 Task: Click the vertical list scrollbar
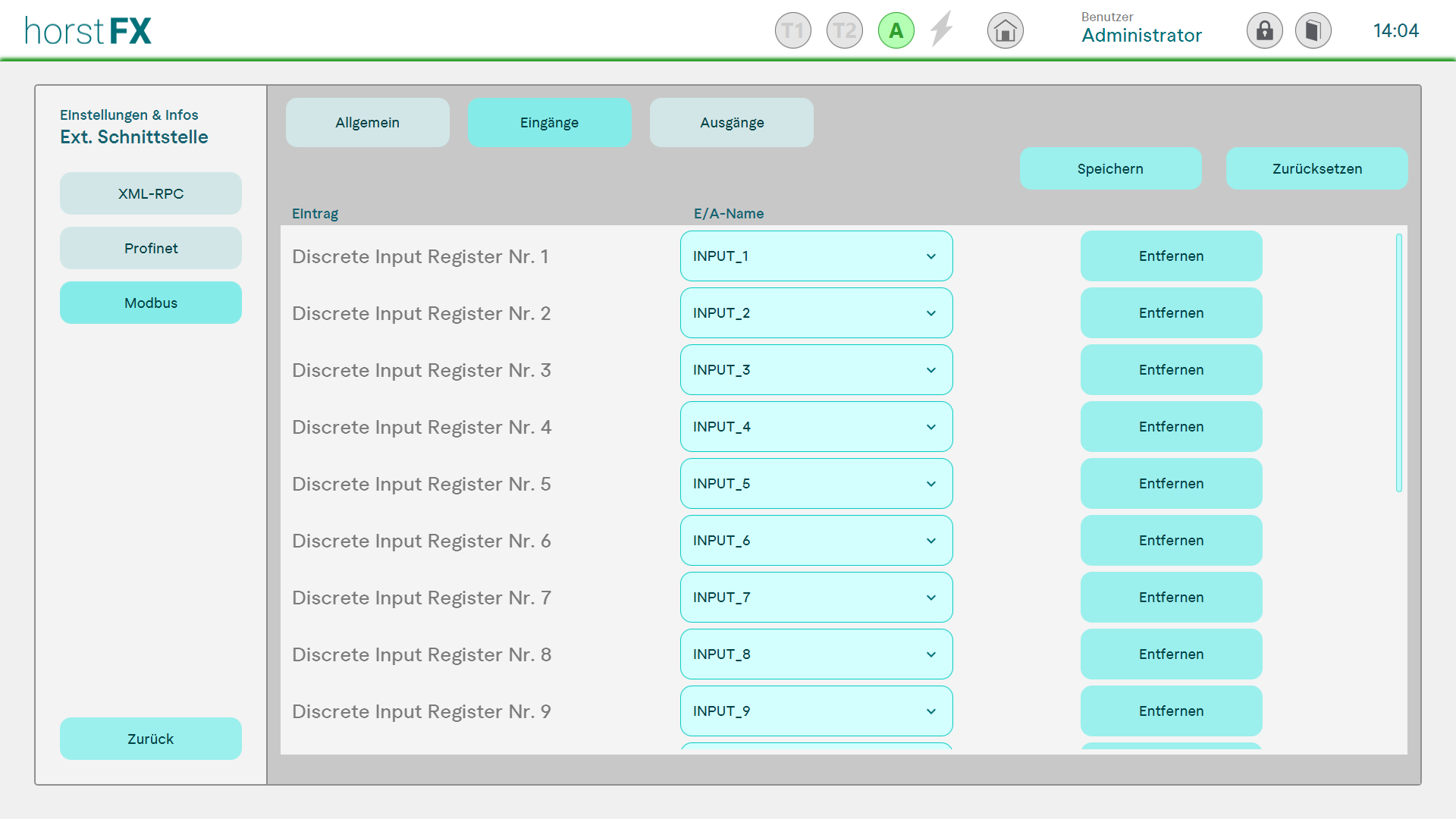(1398, 363)
